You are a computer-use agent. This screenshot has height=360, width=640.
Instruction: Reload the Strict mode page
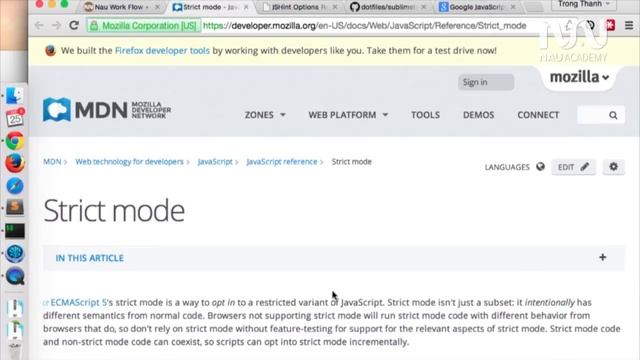click(74, 26)
